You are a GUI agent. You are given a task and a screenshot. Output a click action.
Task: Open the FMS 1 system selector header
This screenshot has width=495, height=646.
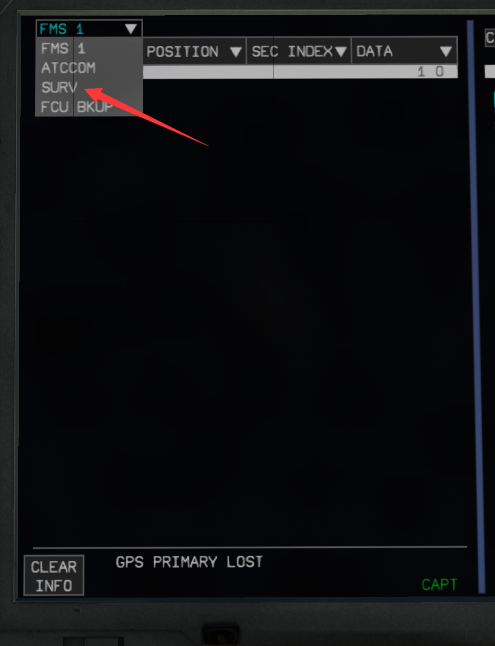pyautogui.click(x=89, y=28)
